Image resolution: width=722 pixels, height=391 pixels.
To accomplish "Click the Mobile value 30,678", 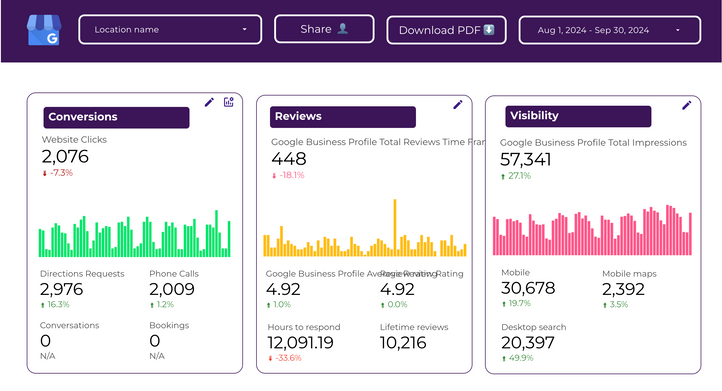I will tap(528, 288).
